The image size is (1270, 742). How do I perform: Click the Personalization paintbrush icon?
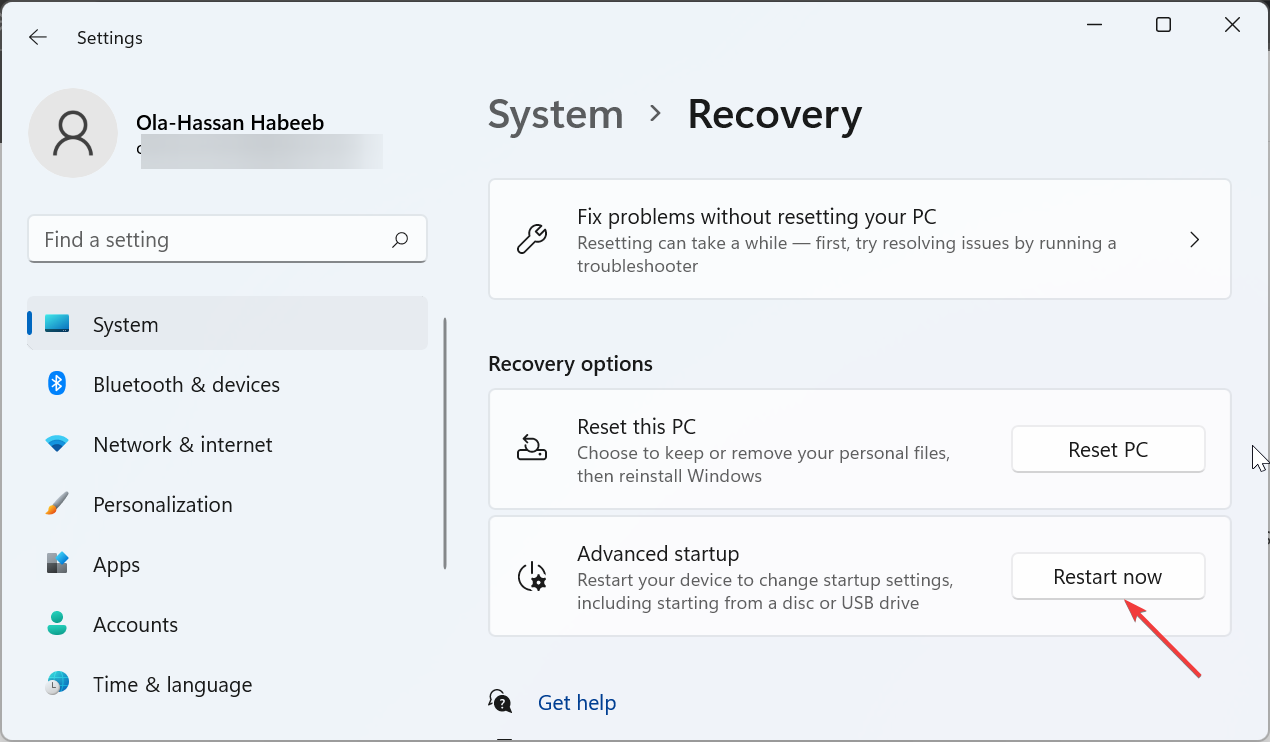(x=57, y=504)
